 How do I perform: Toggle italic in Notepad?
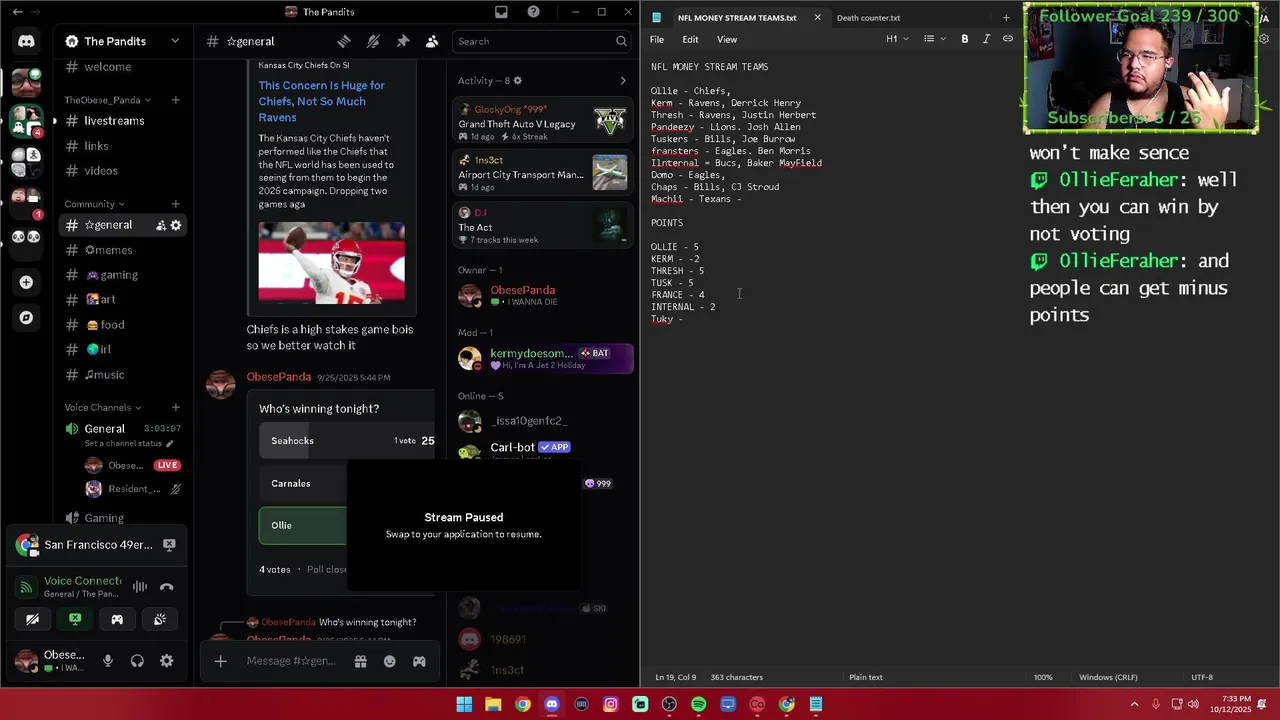[986, 39]
